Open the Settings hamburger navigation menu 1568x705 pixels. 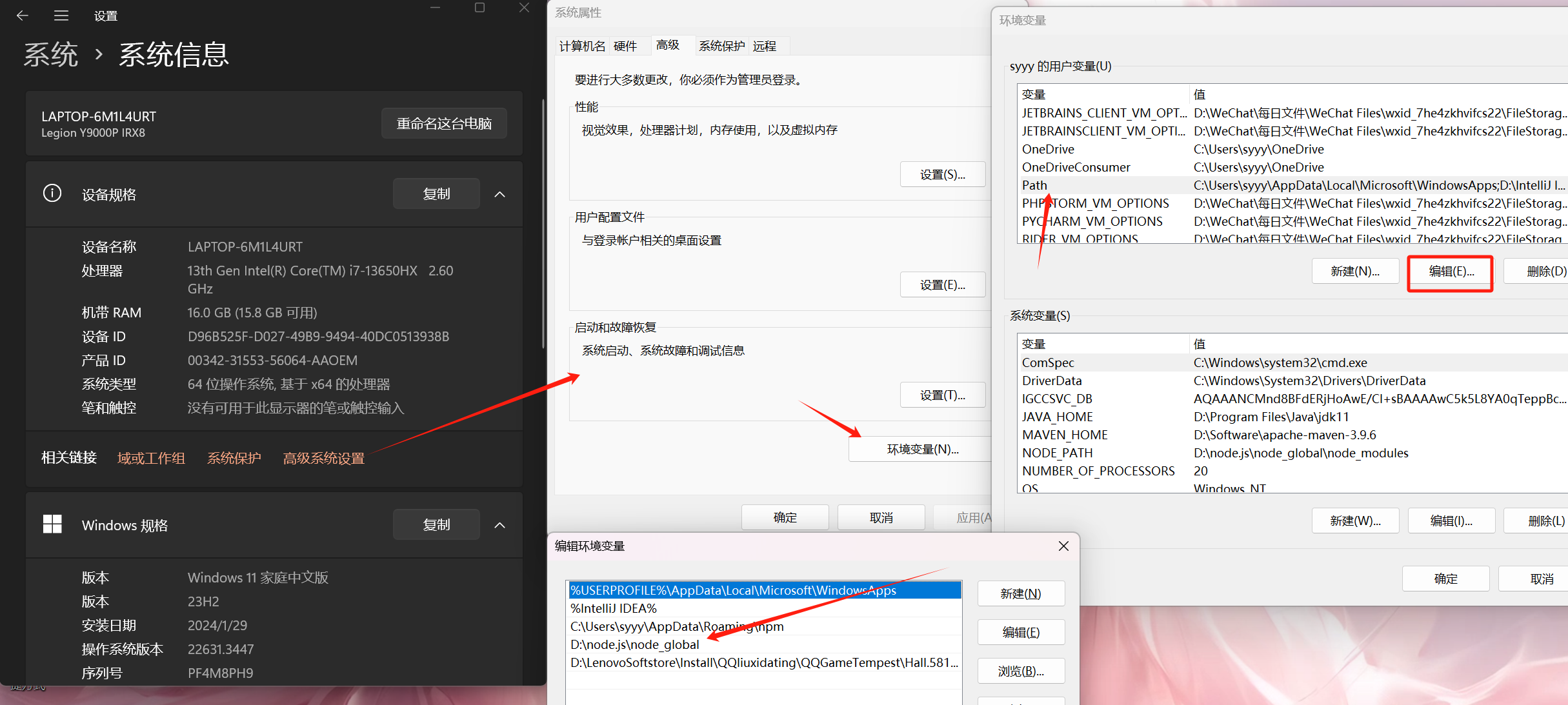tap(61, 15)
